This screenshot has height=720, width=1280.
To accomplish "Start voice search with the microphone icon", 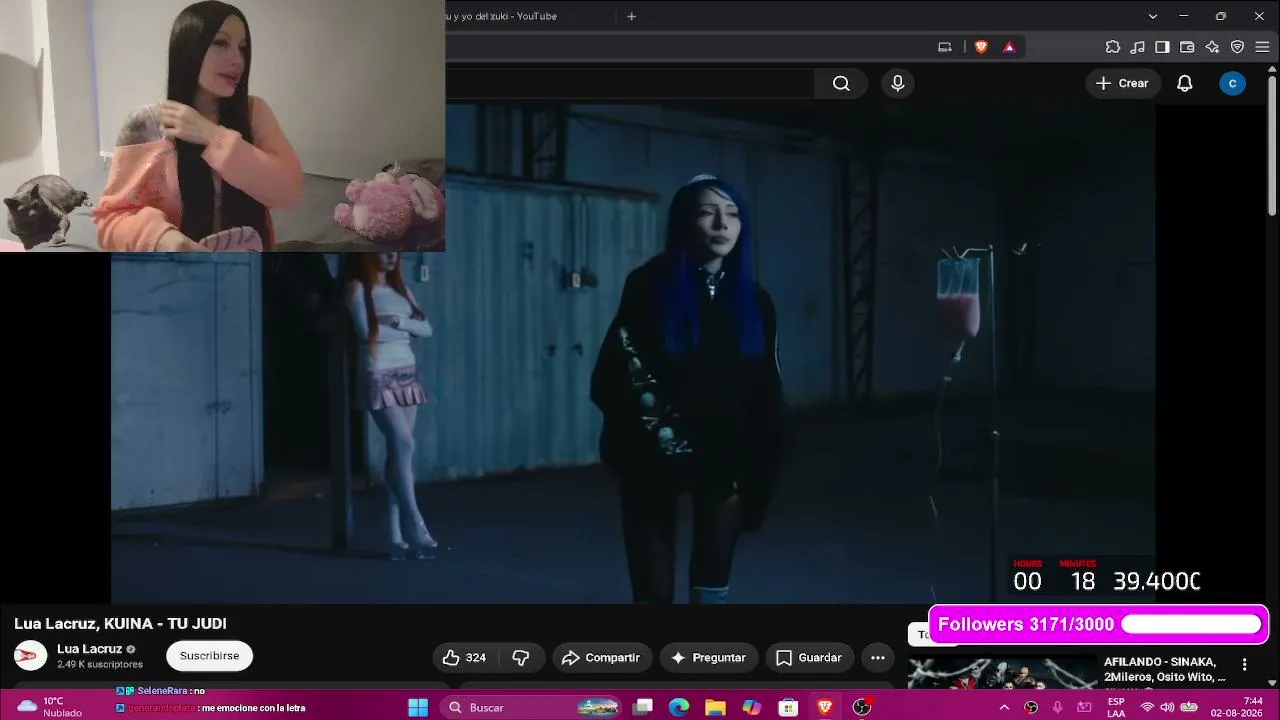I will click(x=898, y=84).
